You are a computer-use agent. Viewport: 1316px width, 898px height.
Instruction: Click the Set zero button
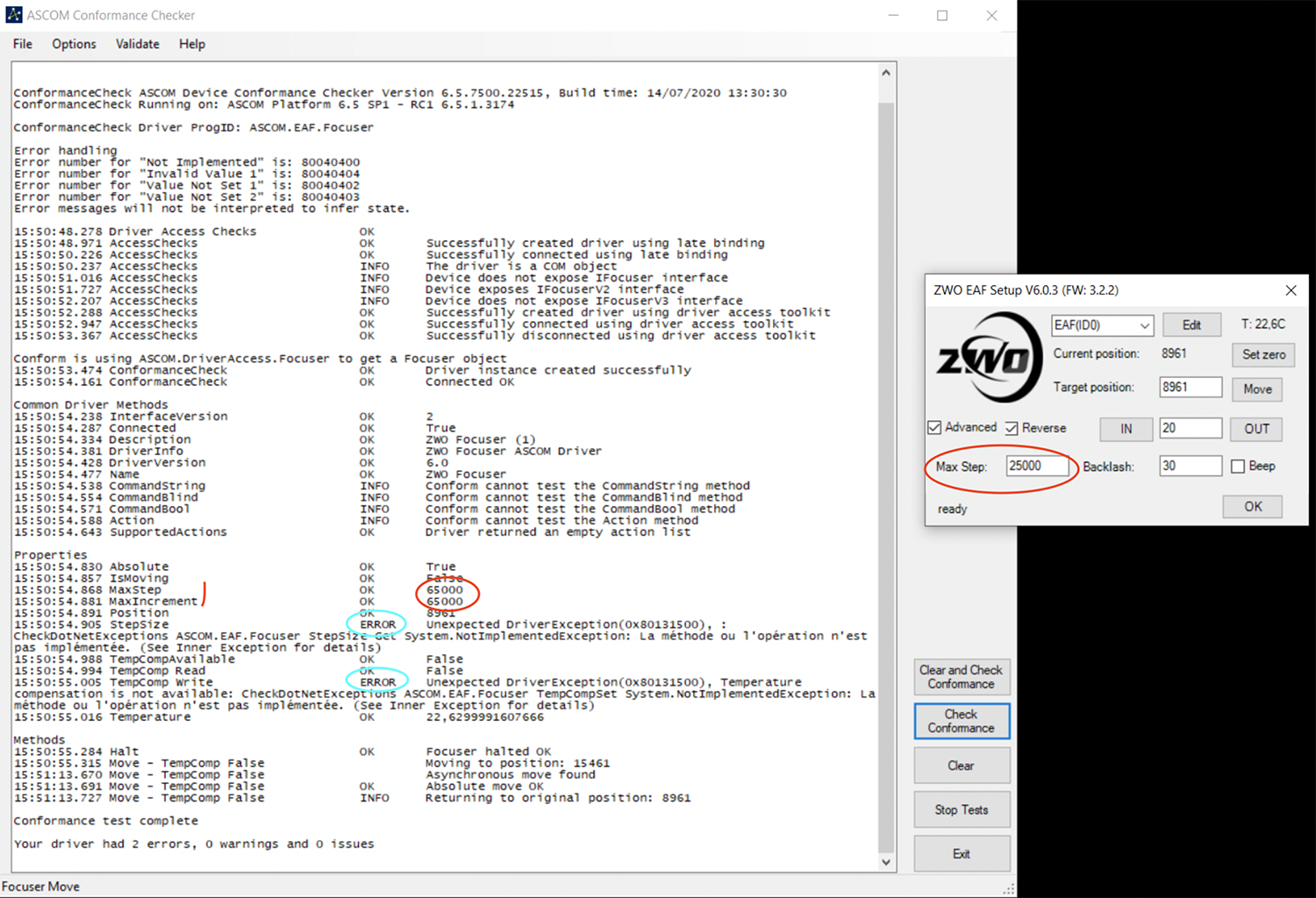click(1264, 354)
